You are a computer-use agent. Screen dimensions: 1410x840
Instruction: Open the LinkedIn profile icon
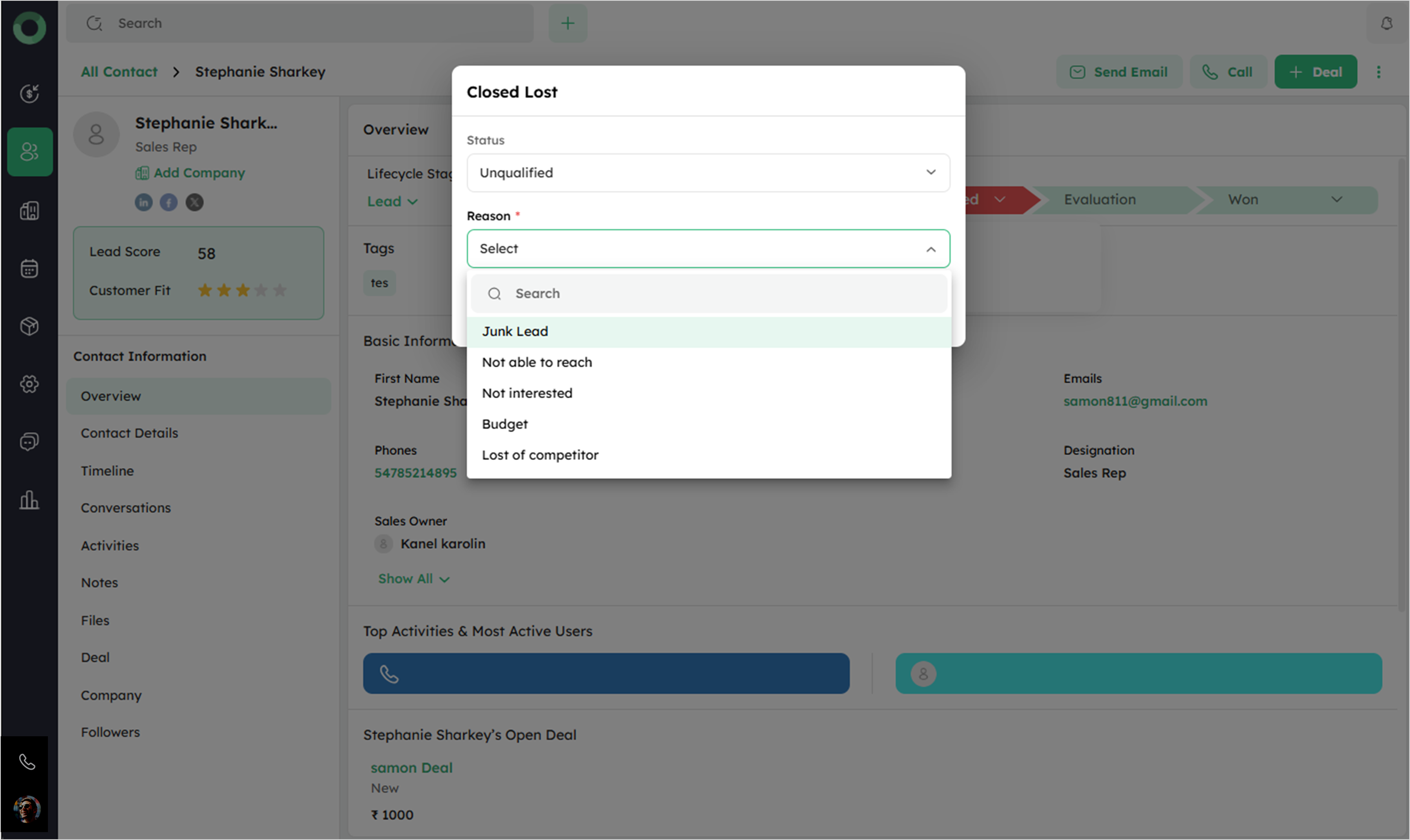pyautogui.click(x=144, y=202)
